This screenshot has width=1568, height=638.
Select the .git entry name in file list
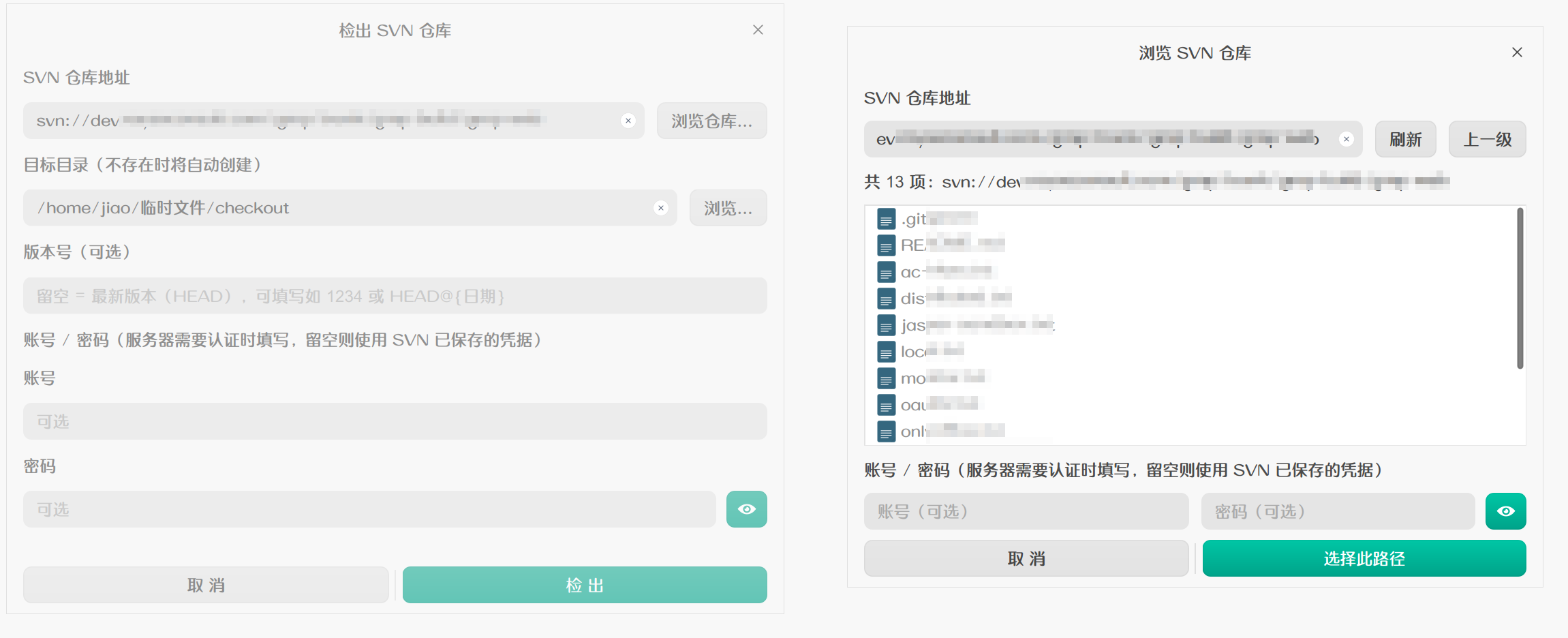[939, 219]
